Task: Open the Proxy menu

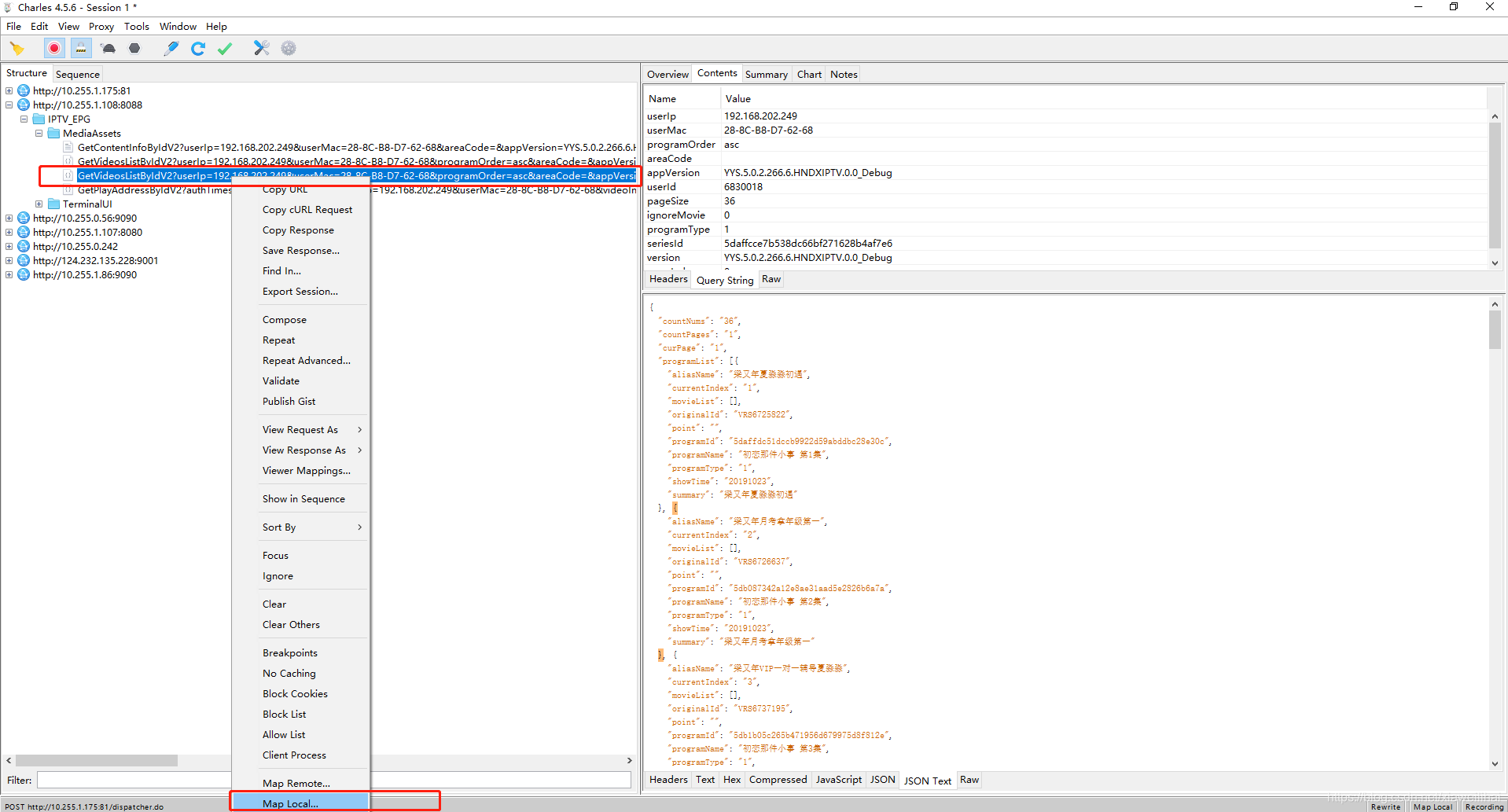Action: [x=101, y=26]
